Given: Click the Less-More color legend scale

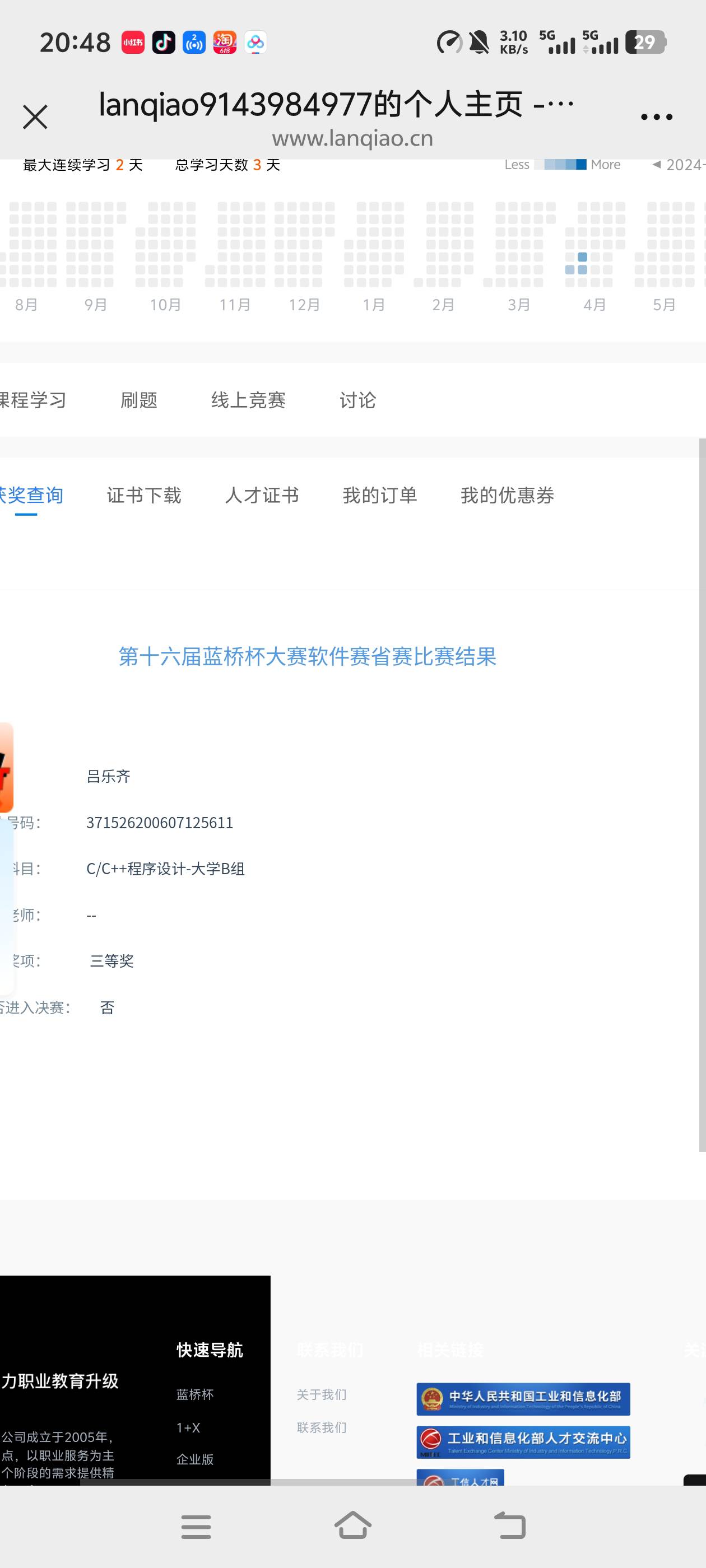Looking at the screenshot, I should coord(560,164).
